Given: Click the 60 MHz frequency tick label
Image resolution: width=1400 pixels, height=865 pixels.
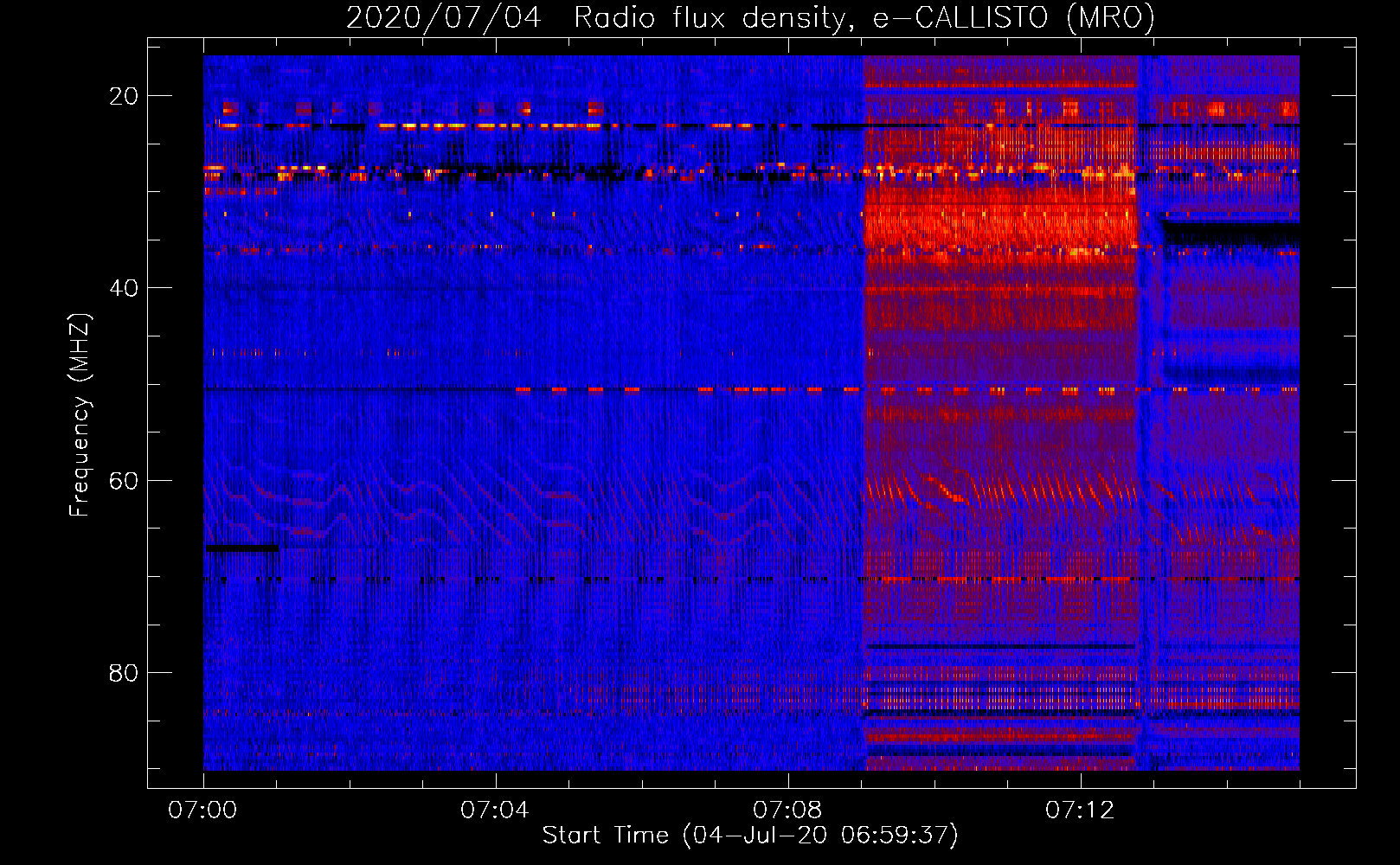Looking at the screenshot, I should (x=124, y=480).
